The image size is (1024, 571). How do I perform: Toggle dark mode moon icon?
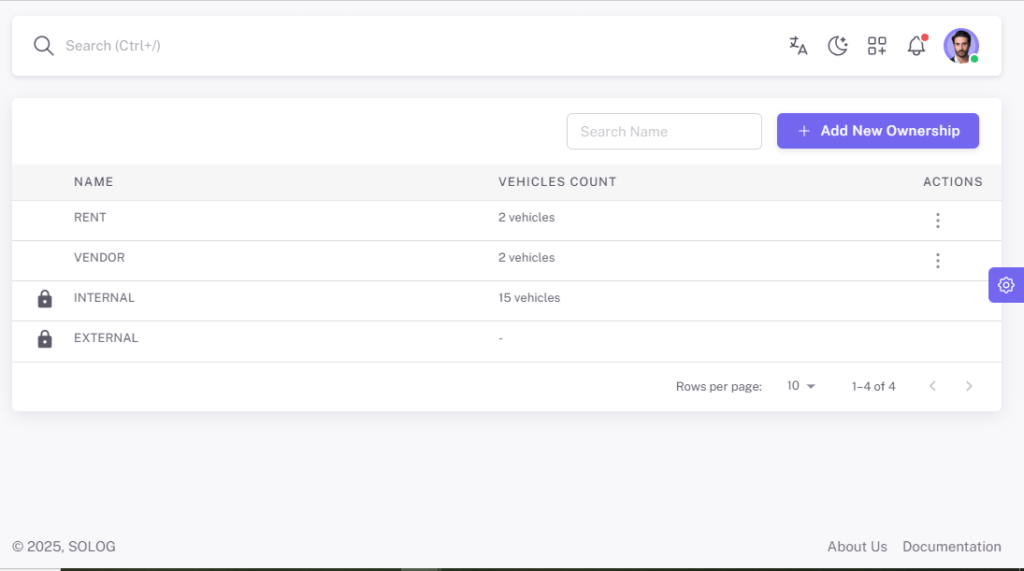point(837,46)
